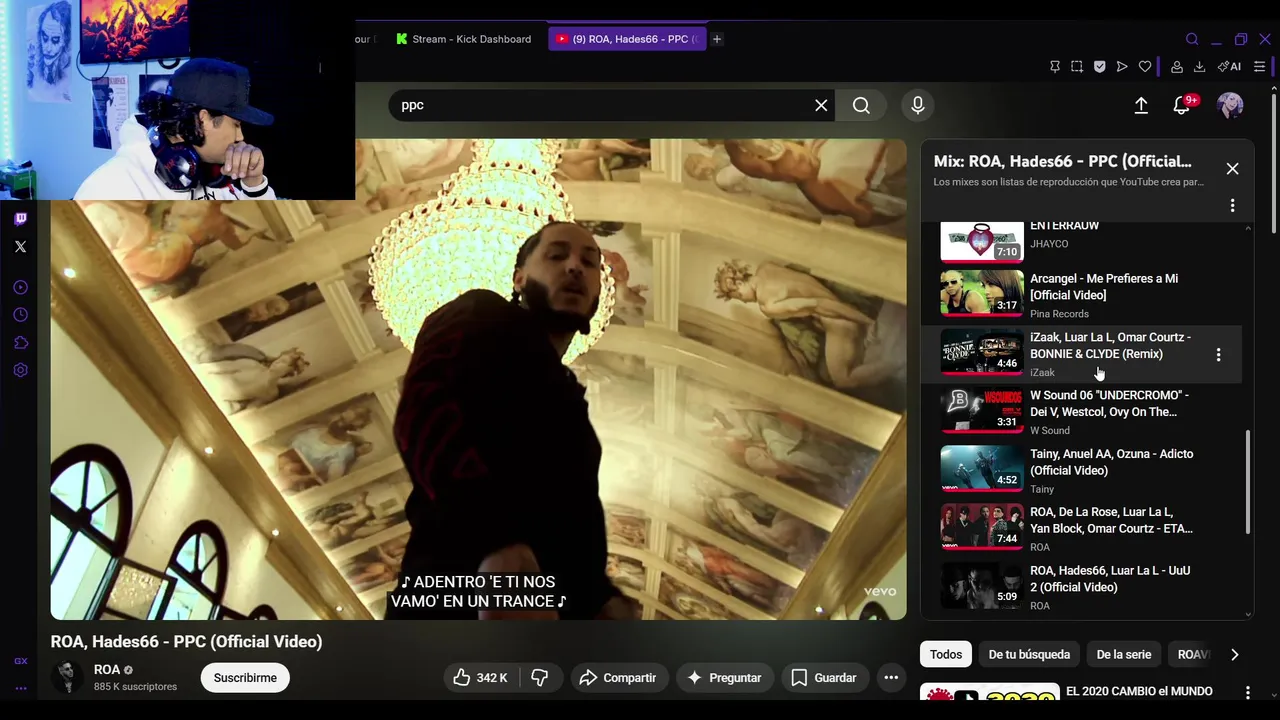Click the Guardar button
The height and width of the screenshot is (720, 1280).
[824, 678]
